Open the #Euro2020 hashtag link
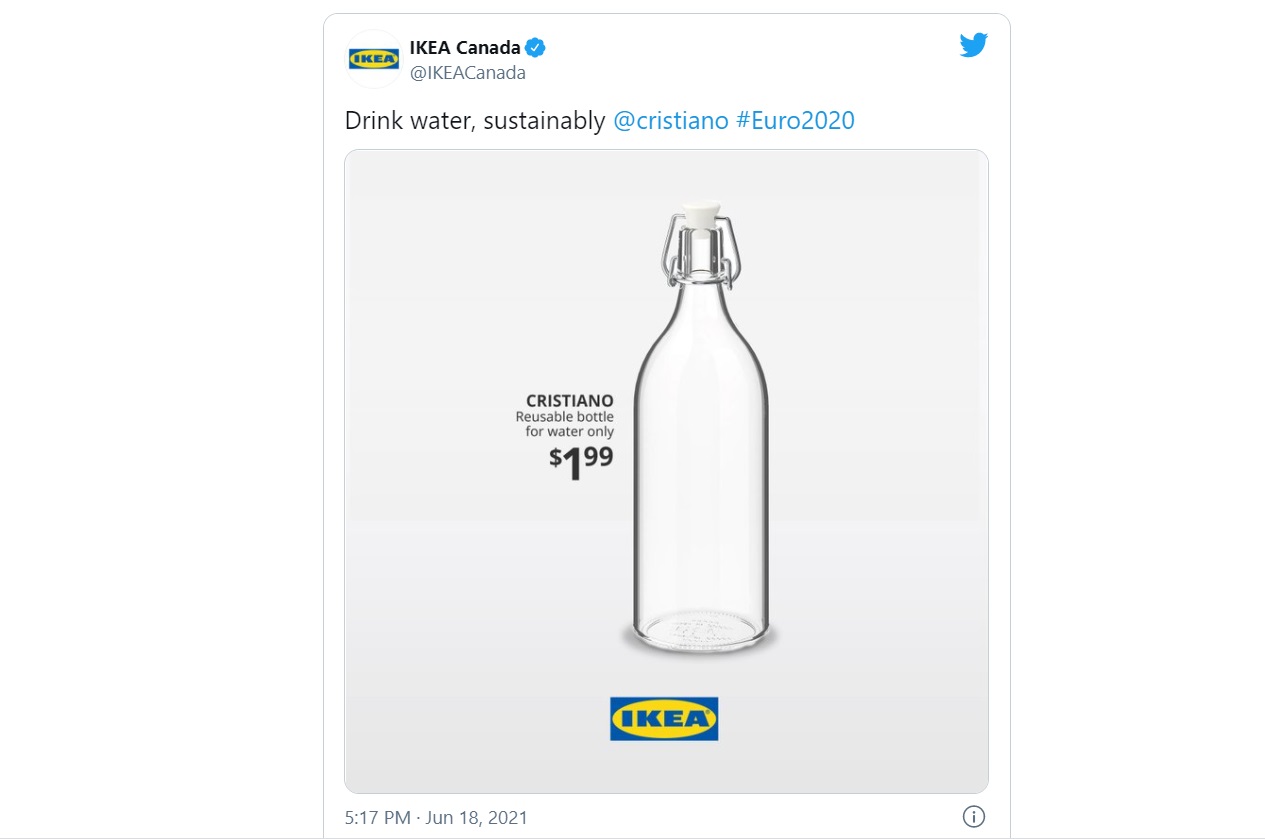 point(795,121)
